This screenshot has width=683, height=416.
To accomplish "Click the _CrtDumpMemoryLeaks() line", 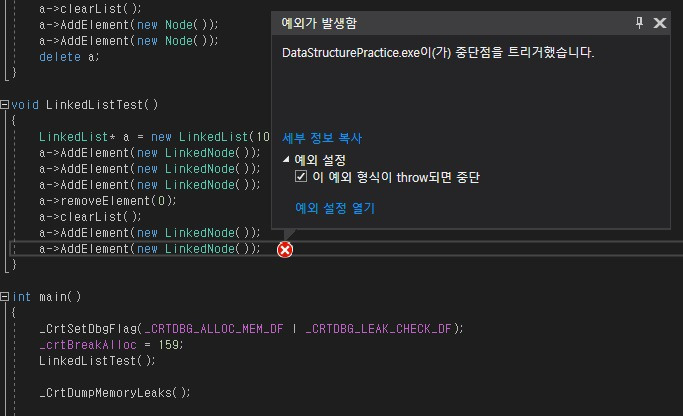I will click(x=115, y=392).
